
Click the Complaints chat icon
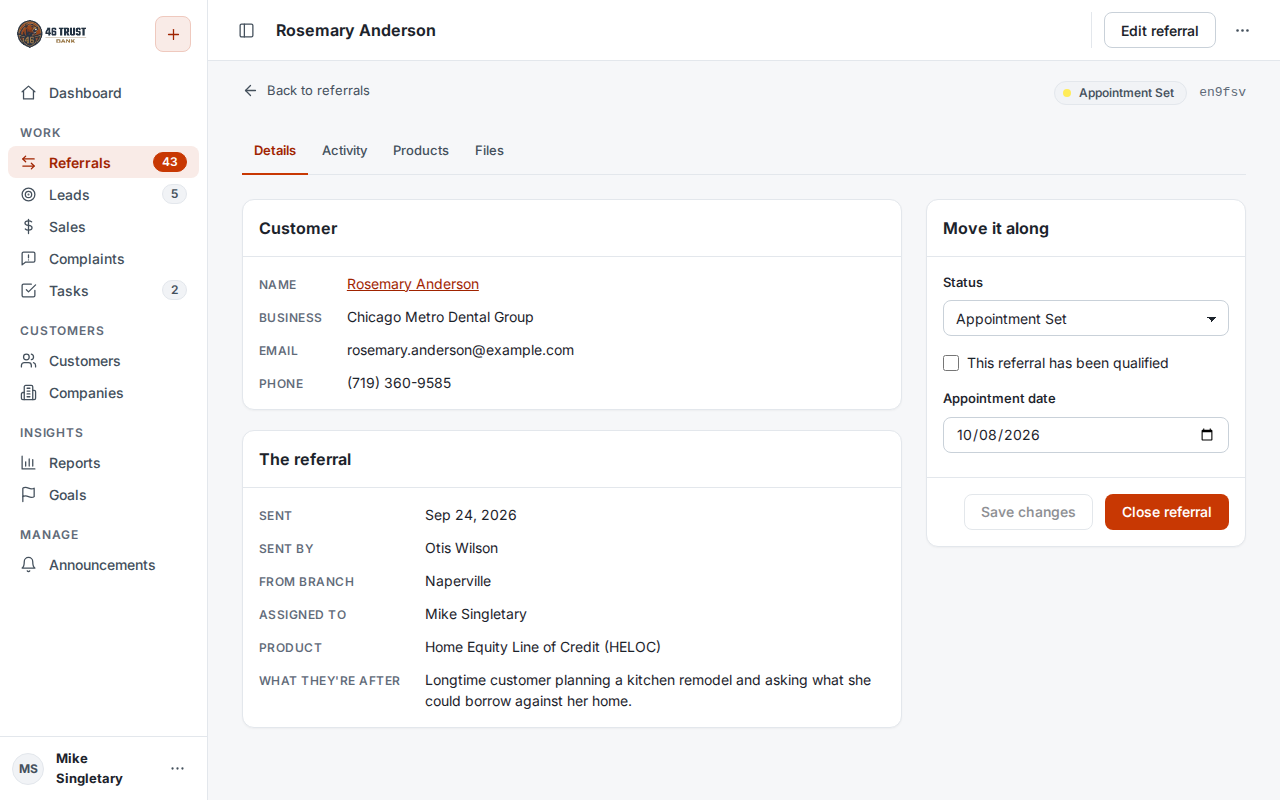(29, 259)
